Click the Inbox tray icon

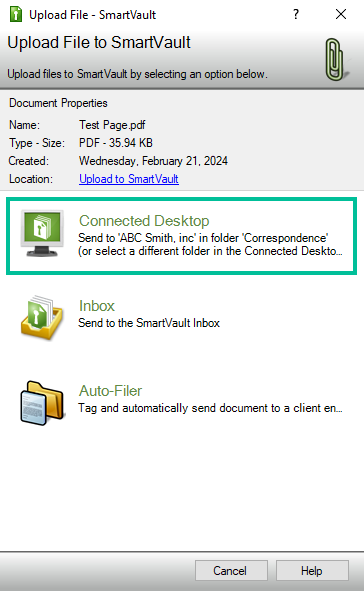42,318
